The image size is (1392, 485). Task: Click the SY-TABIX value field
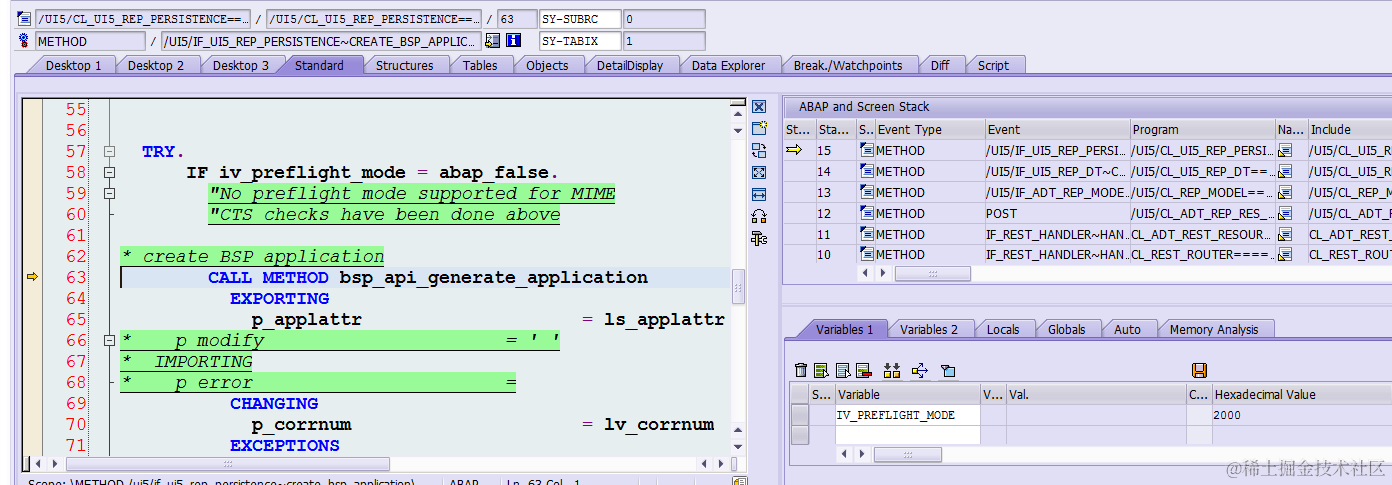[x=663, y=41]
